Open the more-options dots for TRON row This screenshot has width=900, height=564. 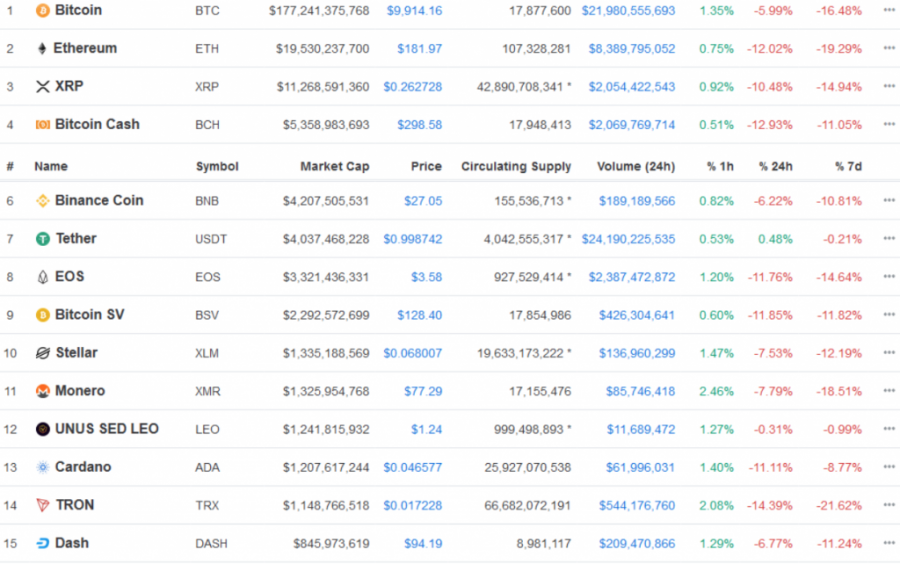pyautogui.click(x=889, y=505)
